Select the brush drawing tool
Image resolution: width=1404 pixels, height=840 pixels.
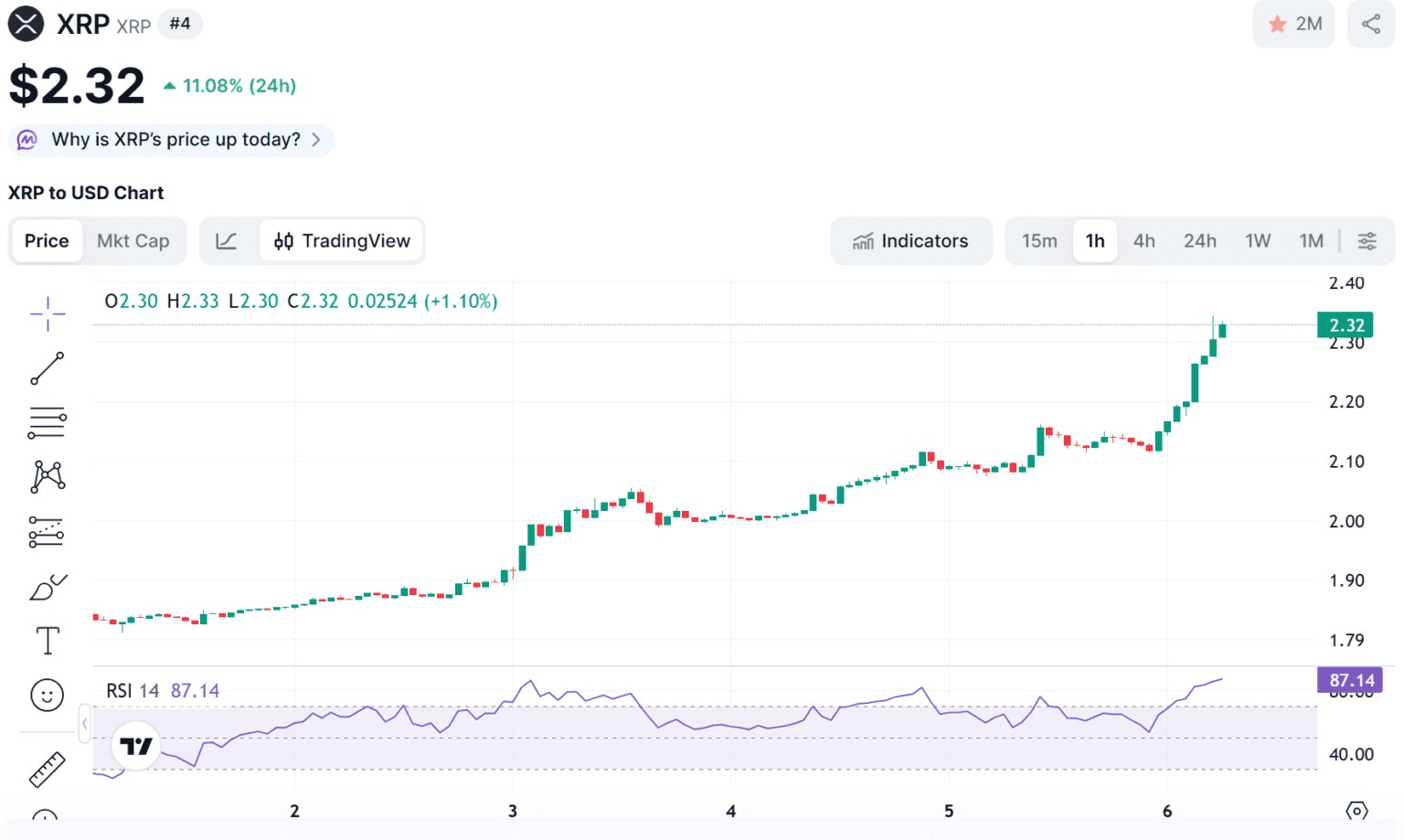pos(48,587)
